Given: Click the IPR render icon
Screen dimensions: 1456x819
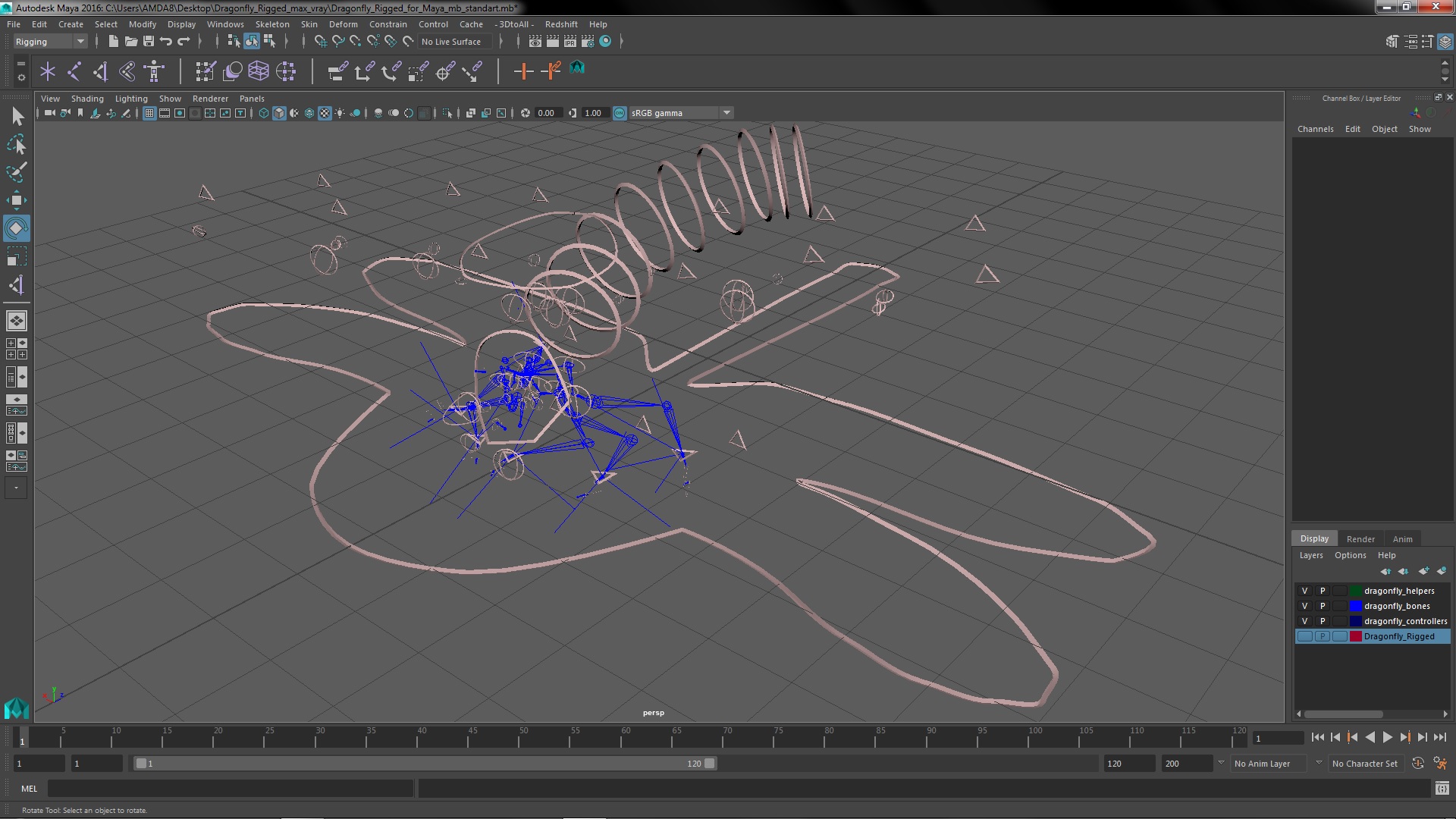Looking at the screenshot, I should pos(570,42).
